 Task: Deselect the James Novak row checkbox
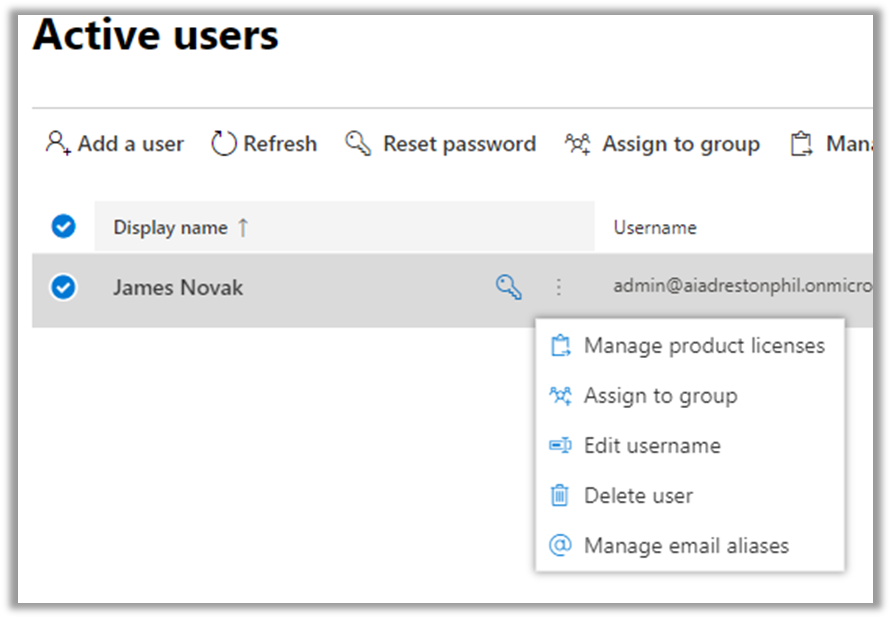click(63, 288)
